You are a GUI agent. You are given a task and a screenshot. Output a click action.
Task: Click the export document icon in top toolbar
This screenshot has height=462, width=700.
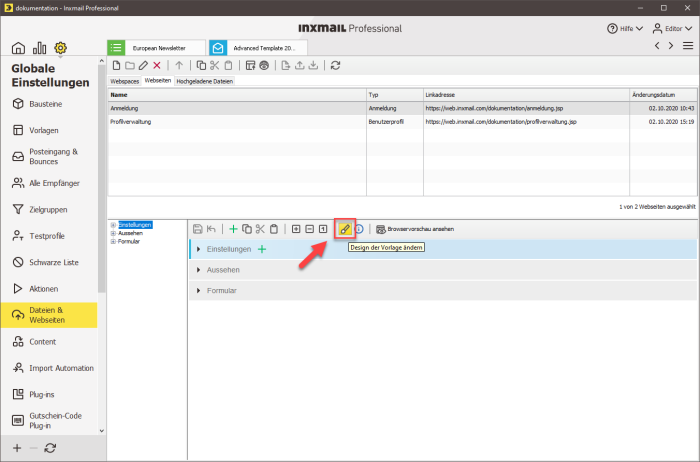coord(286,66)
